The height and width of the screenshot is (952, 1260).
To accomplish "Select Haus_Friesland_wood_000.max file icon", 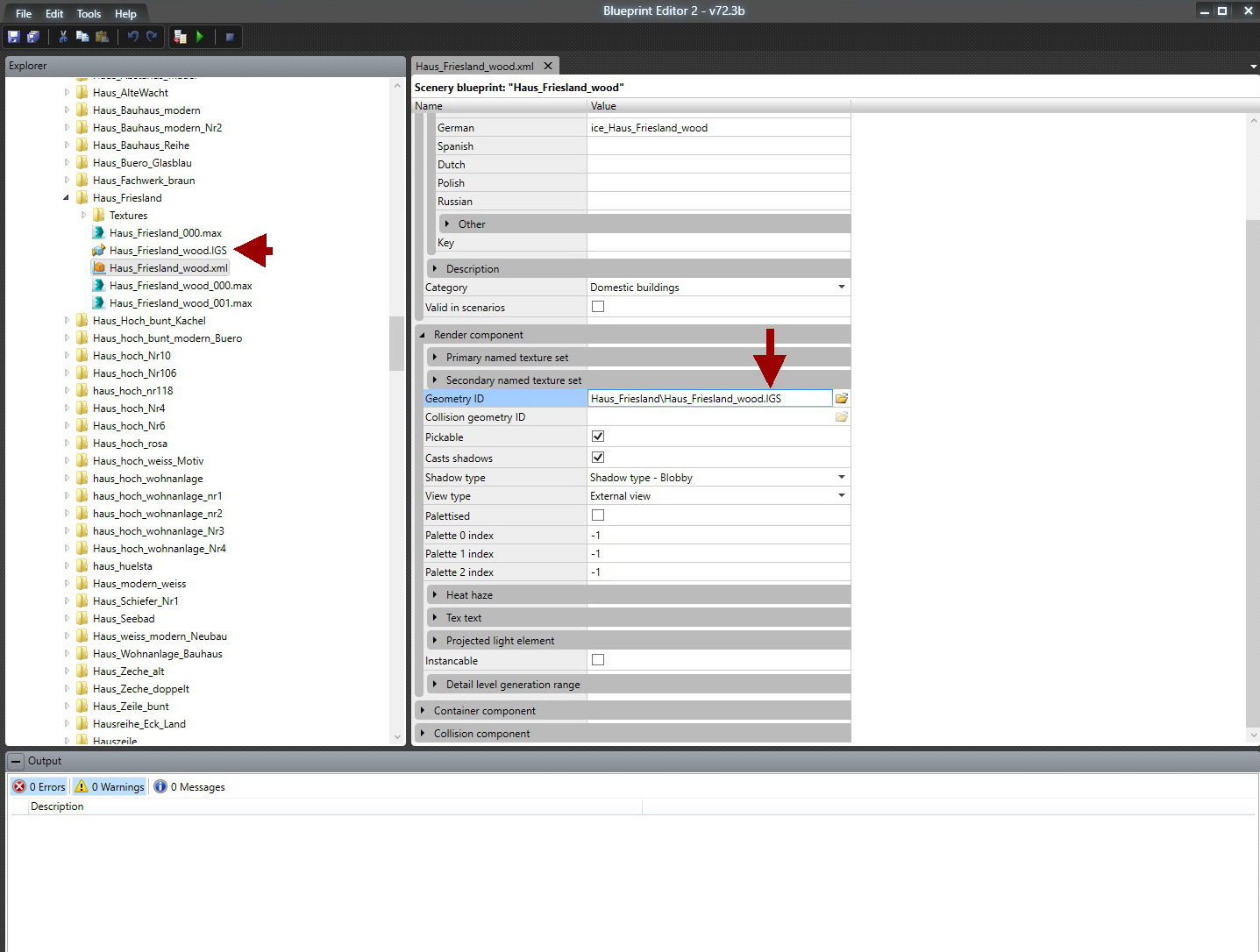I will [x=99, y=286].
